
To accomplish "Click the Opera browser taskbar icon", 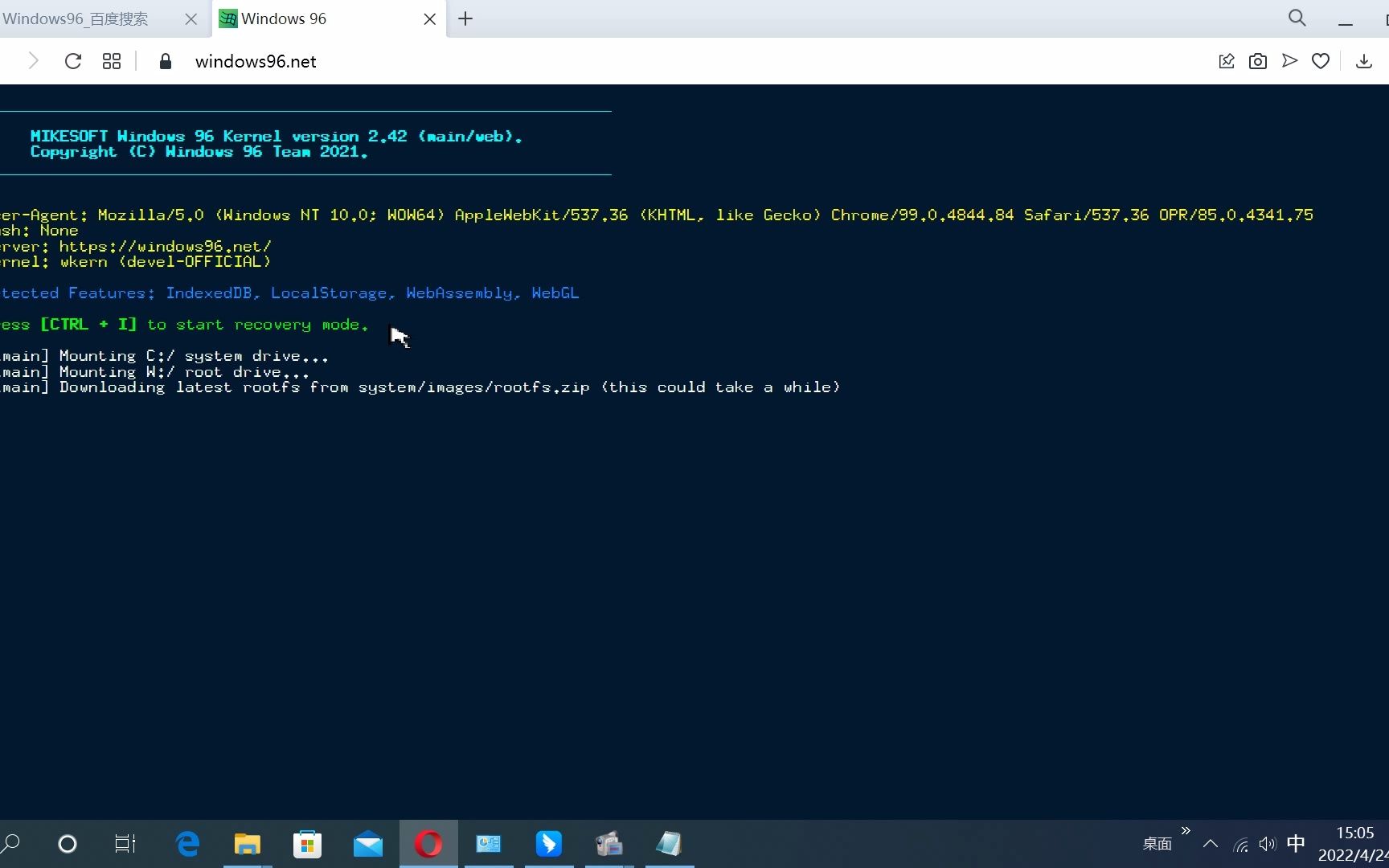I will click(428, 844).
